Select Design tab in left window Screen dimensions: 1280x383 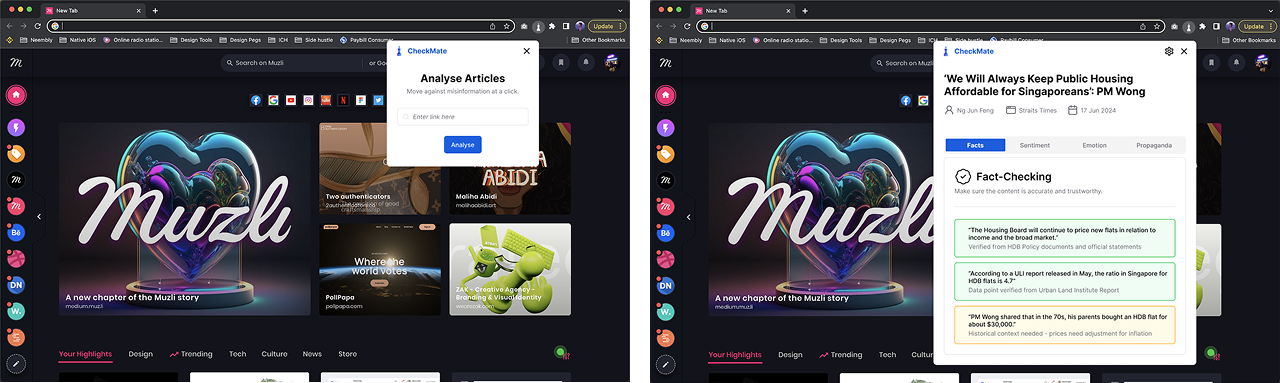(141, 354)
